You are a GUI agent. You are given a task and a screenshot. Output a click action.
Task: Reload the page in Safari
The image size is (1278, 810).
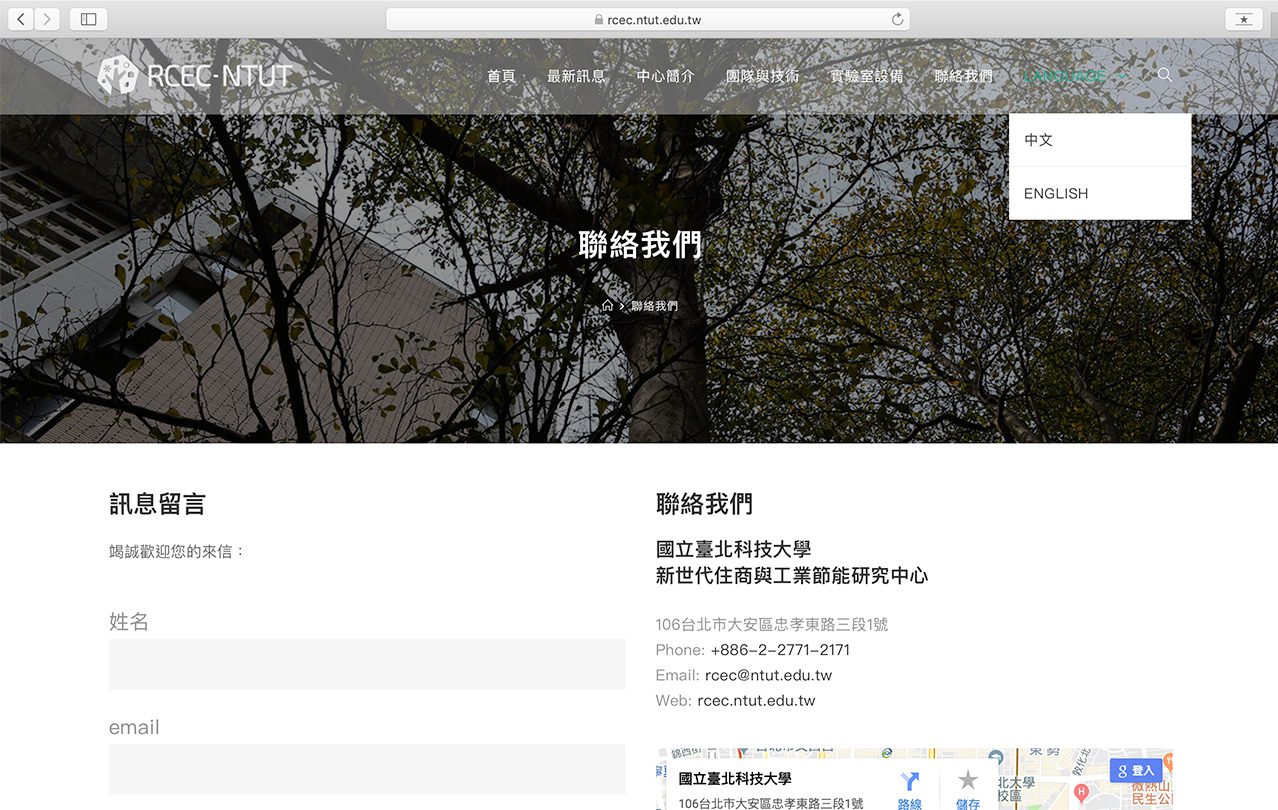tap(897, 19)
